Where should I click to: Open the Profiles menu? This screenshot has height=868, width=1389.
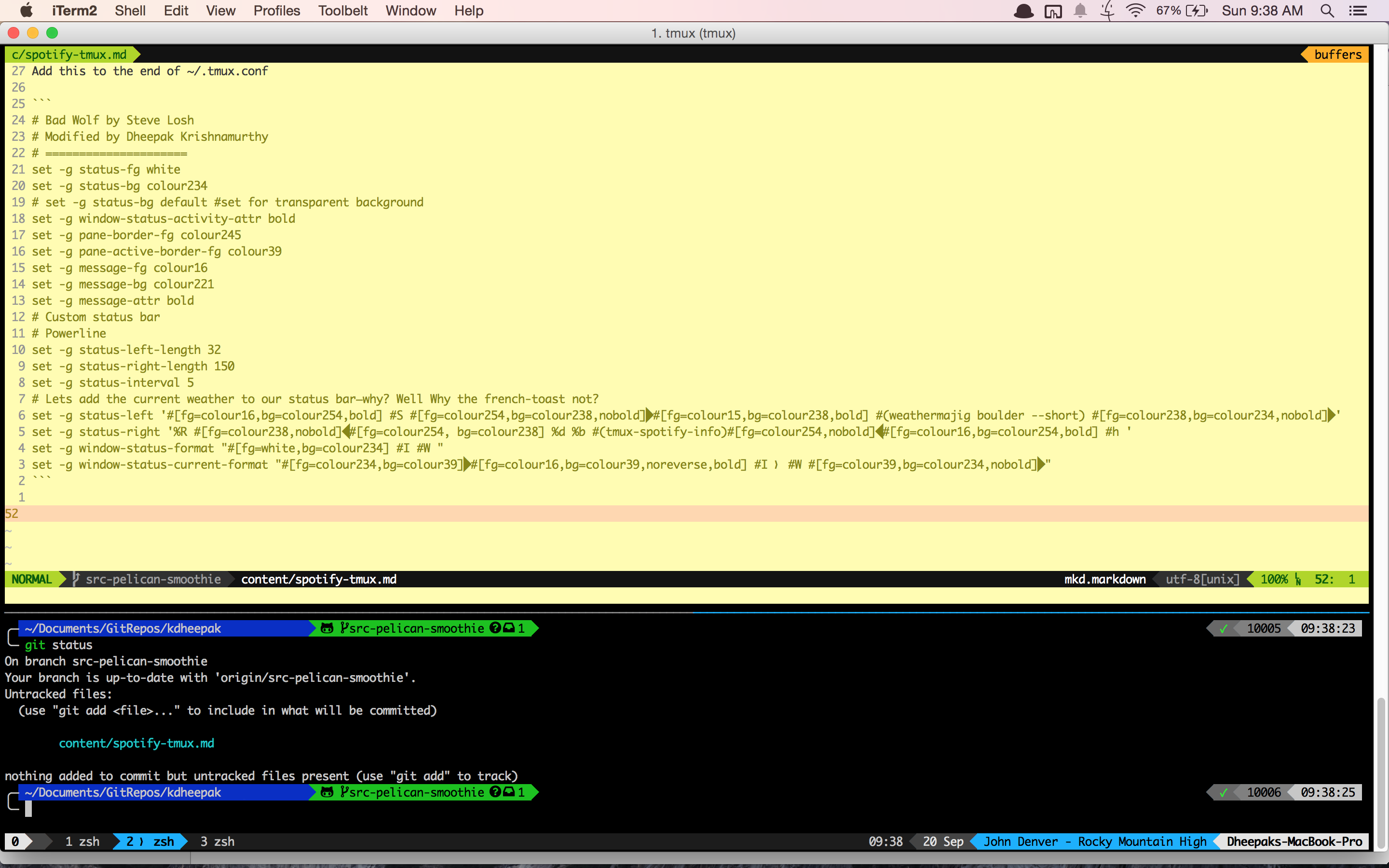[277, 11]
